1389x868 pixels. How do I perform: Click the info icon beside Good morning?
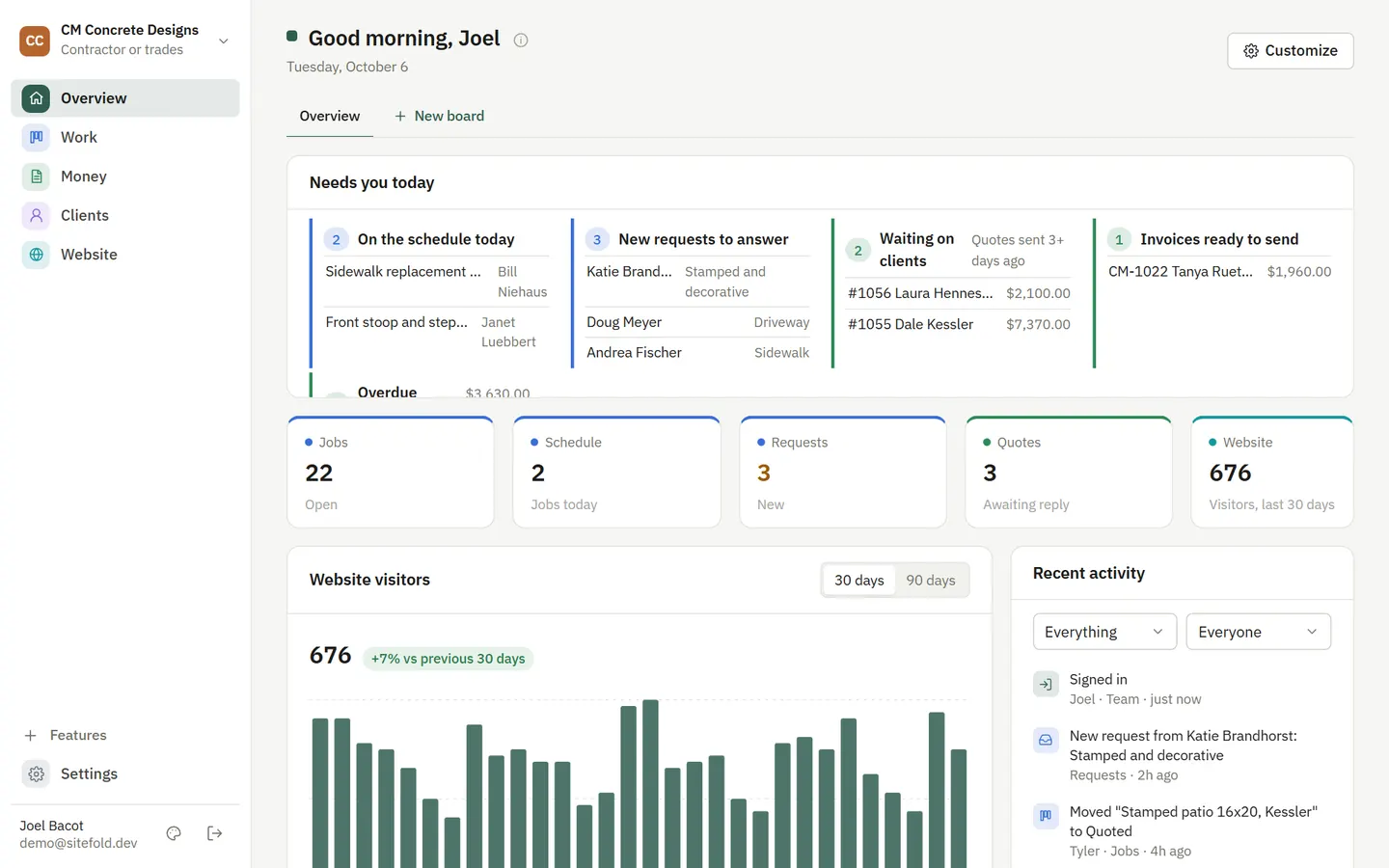point(521,40)
